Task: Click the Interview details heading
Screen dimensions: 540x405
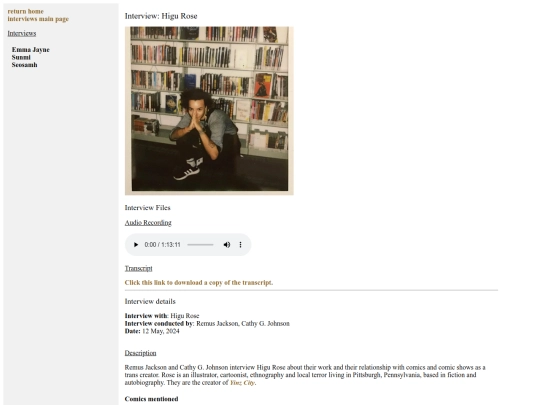Action: 150,301
